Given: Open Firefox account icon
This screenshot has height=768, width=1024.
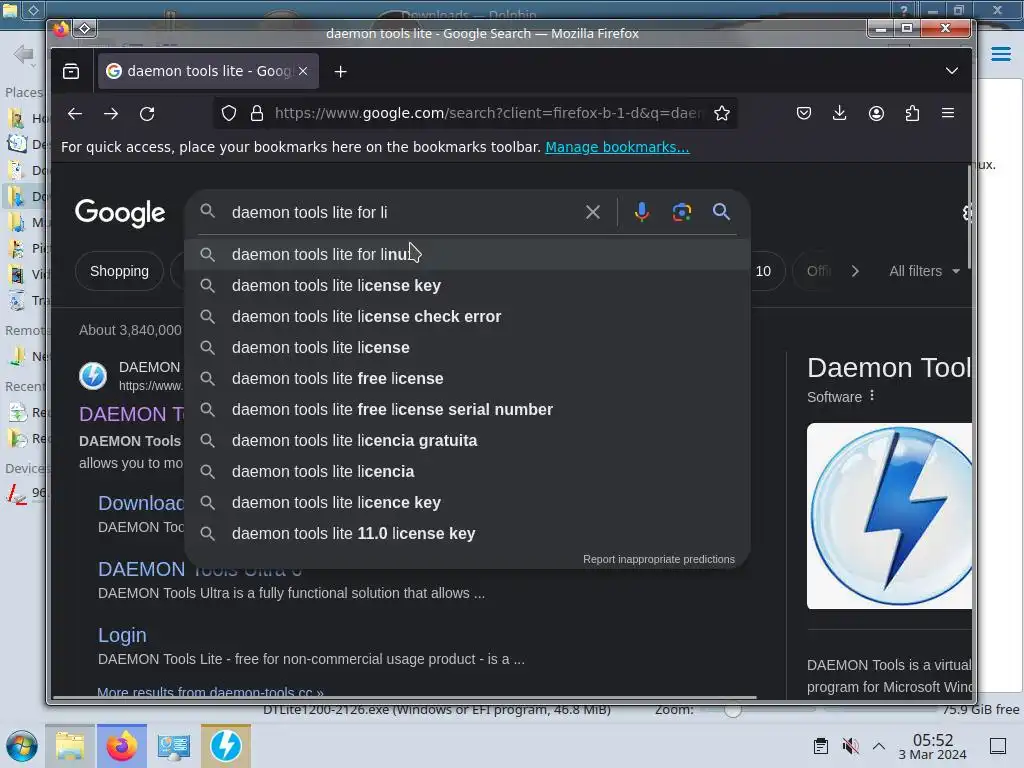Looking at the screenshot, I should click(876, 114).
